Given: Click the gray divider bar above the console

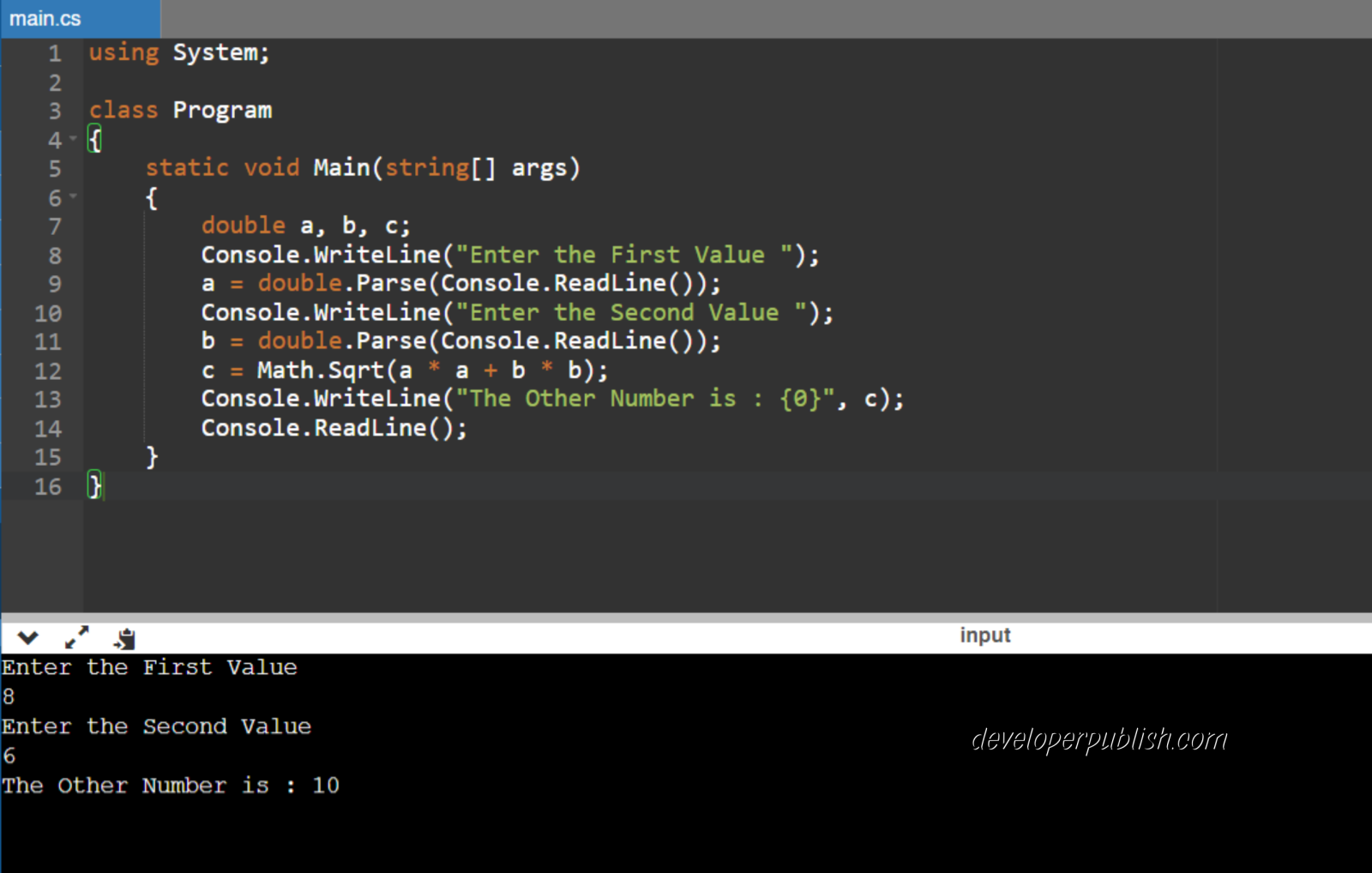Looking at the screenshot, I should click(686, 617).
